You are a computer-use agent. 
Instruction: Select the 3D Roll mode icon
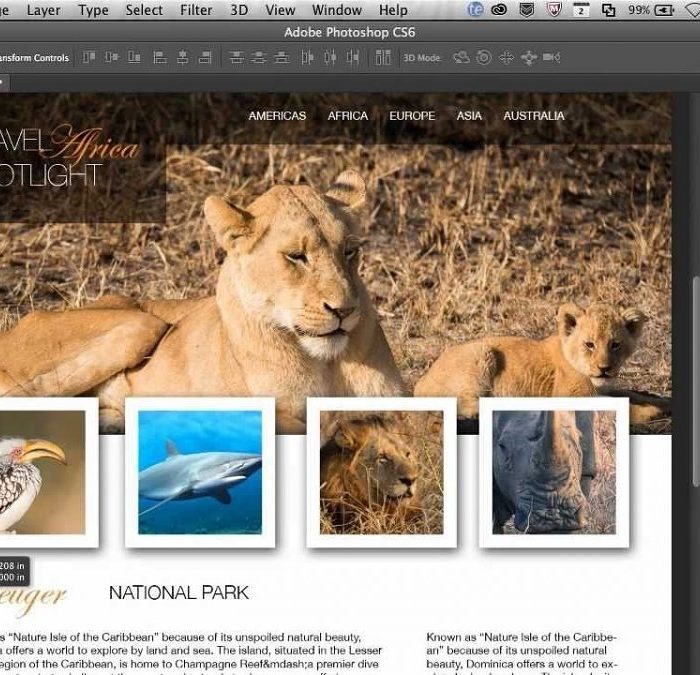(x=484, y=58)
